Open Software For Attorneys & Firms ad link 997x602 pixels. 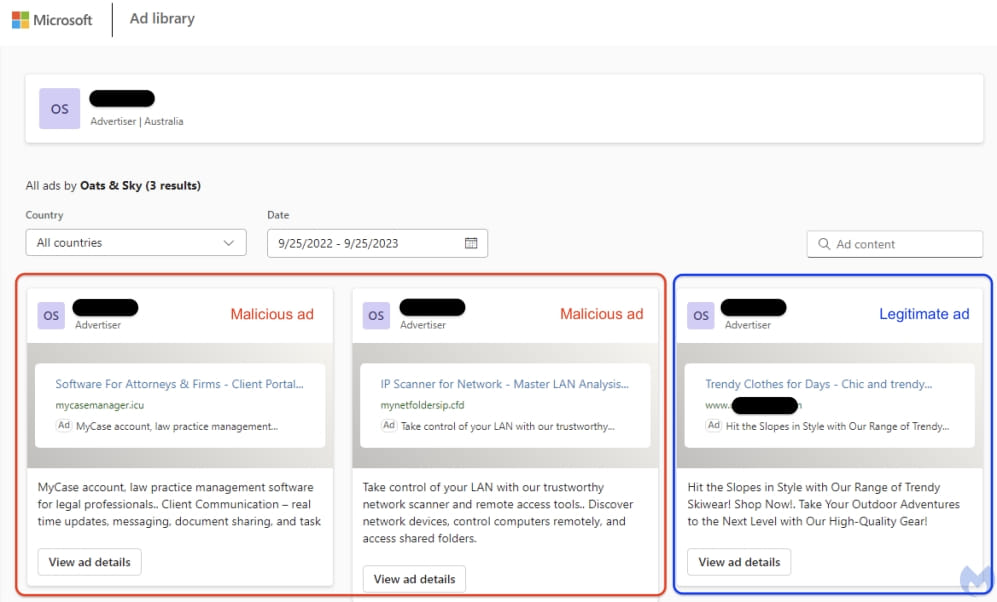point(179,384)
